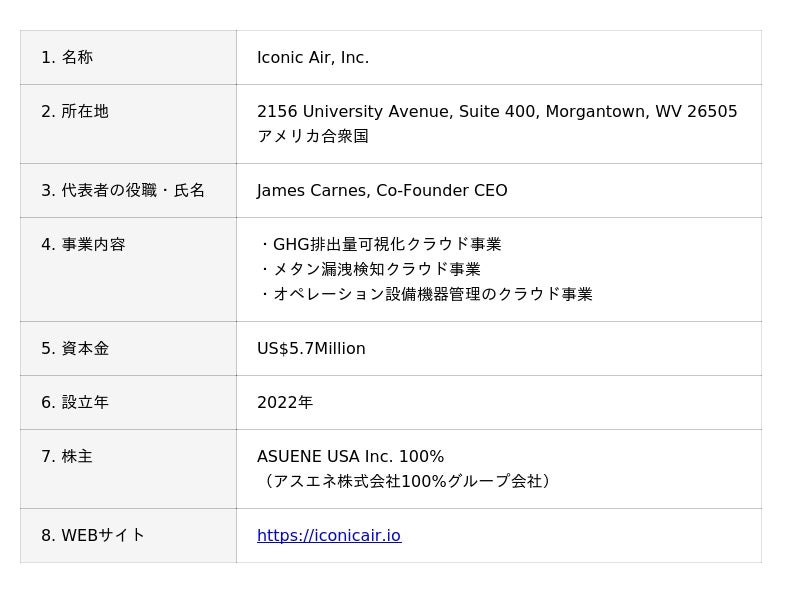Select the "ASUENE USA Inc. 100%" text

coord(350,457)
